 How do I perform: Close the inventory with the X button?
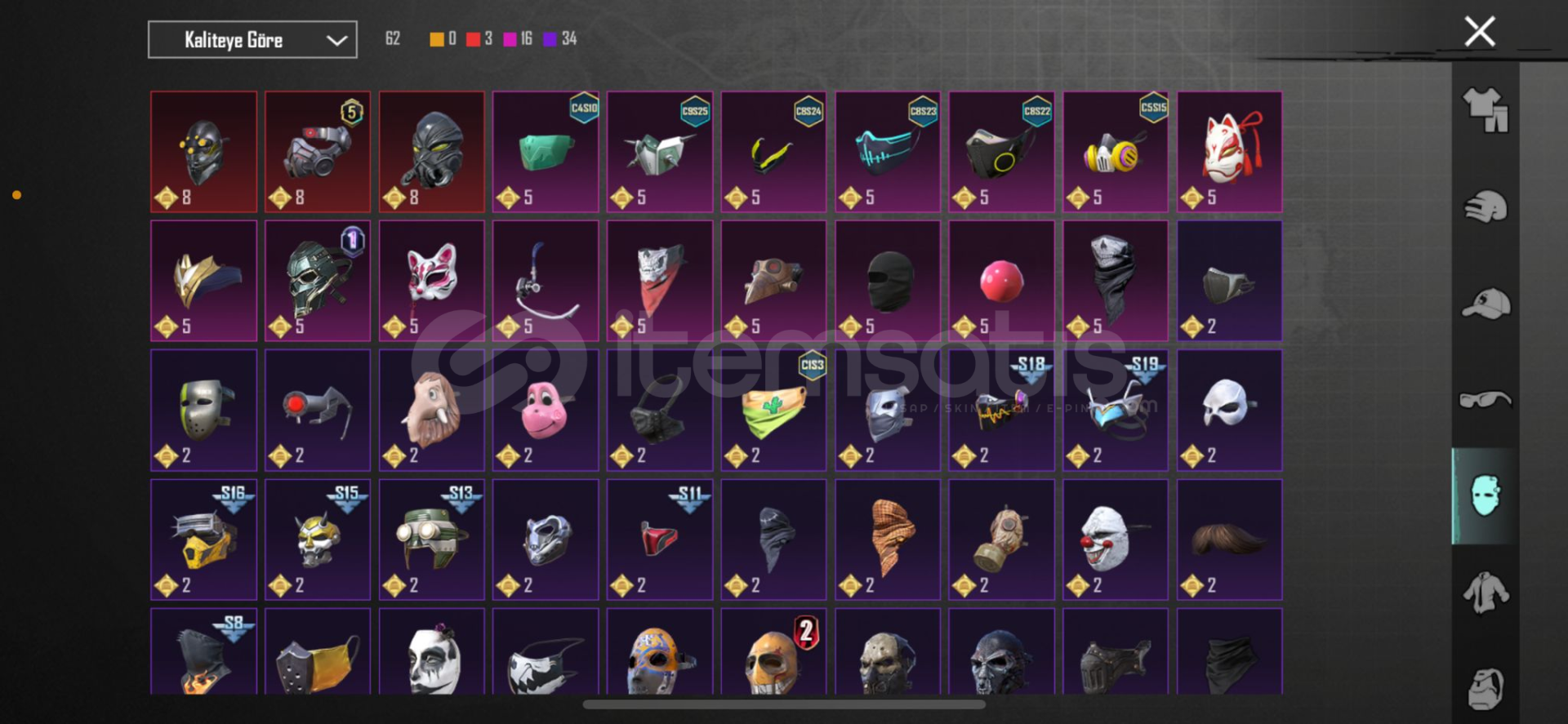click(x=1479, y=32)
